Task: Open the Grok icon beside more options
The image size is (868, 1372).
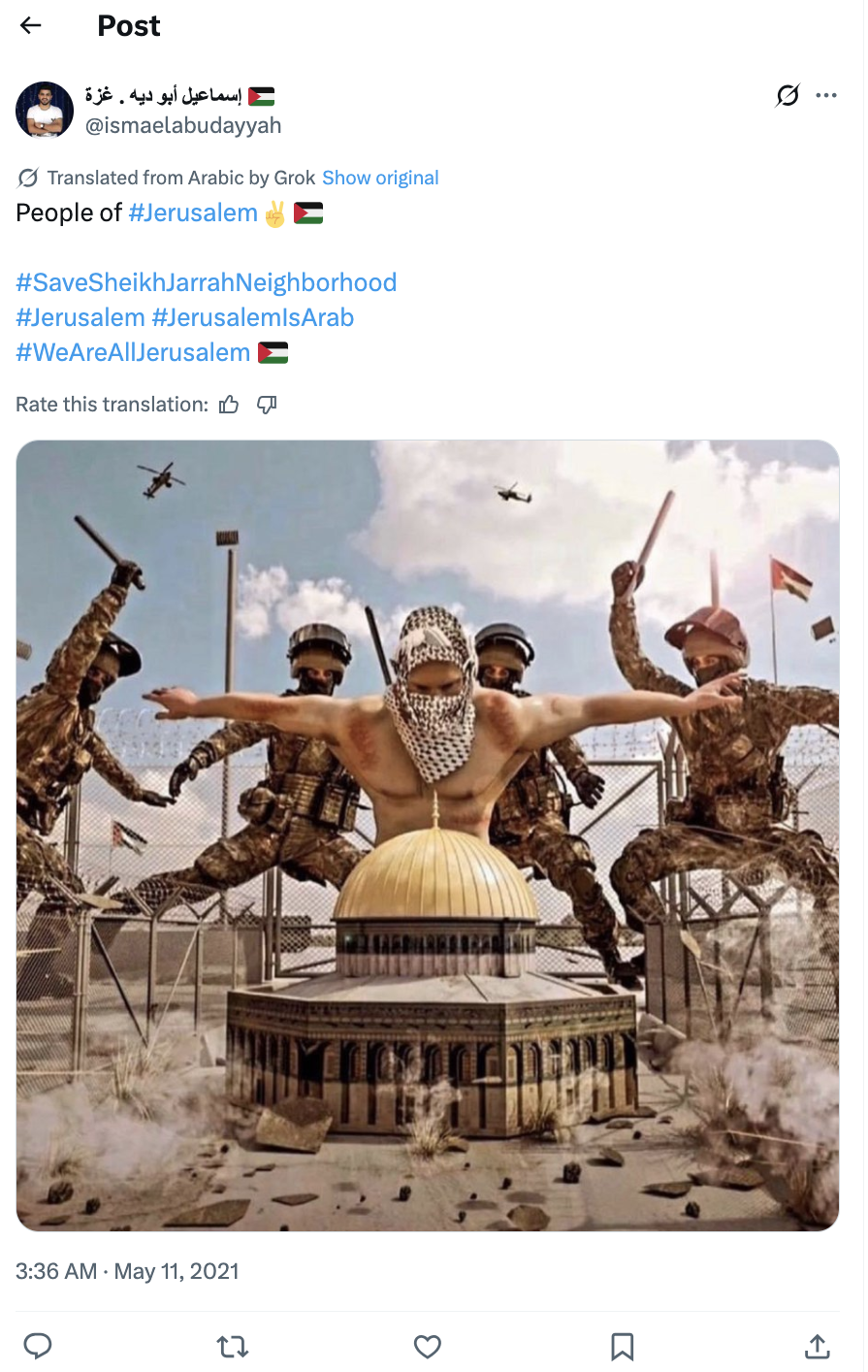Action: [x=788, y=95]
